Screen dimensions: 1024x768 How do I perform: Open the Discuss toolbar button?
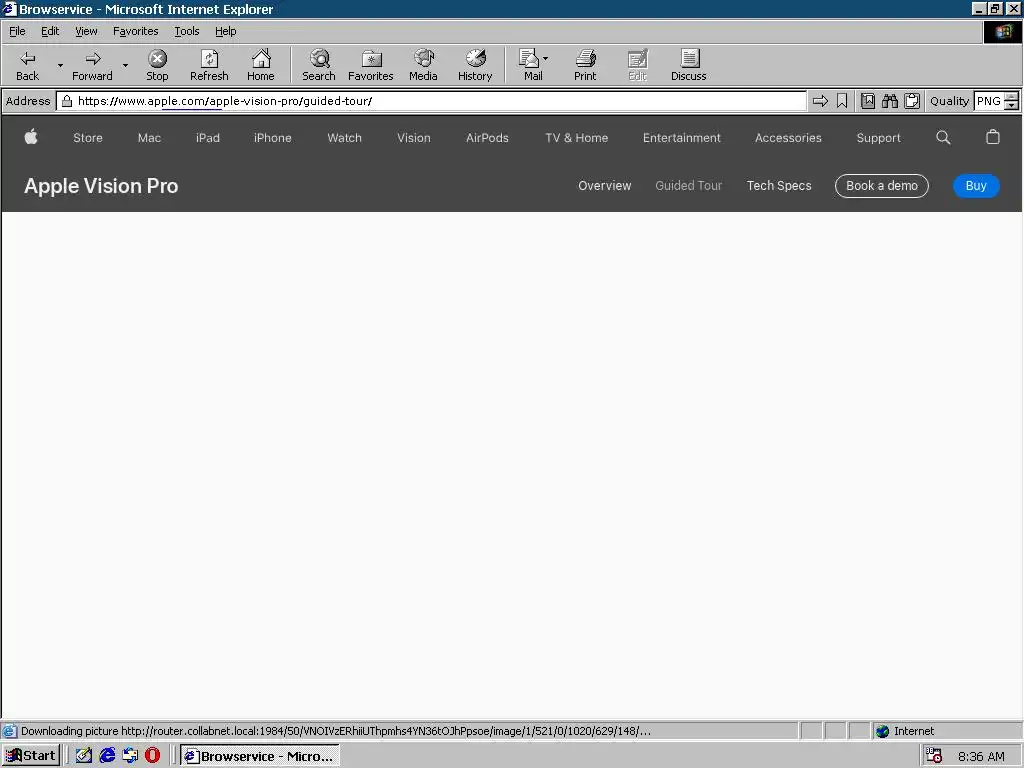pyautogui.click(x=688, y=65)
